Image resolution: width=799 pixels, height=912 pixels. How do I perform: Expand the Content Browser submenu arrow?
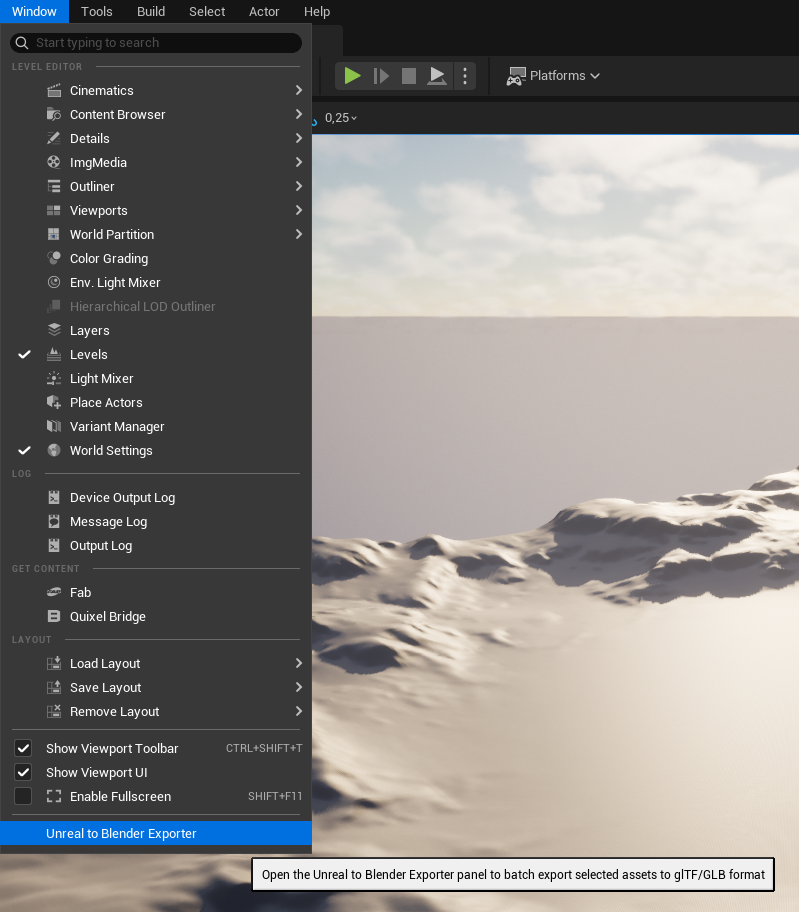tap(298, 115)
